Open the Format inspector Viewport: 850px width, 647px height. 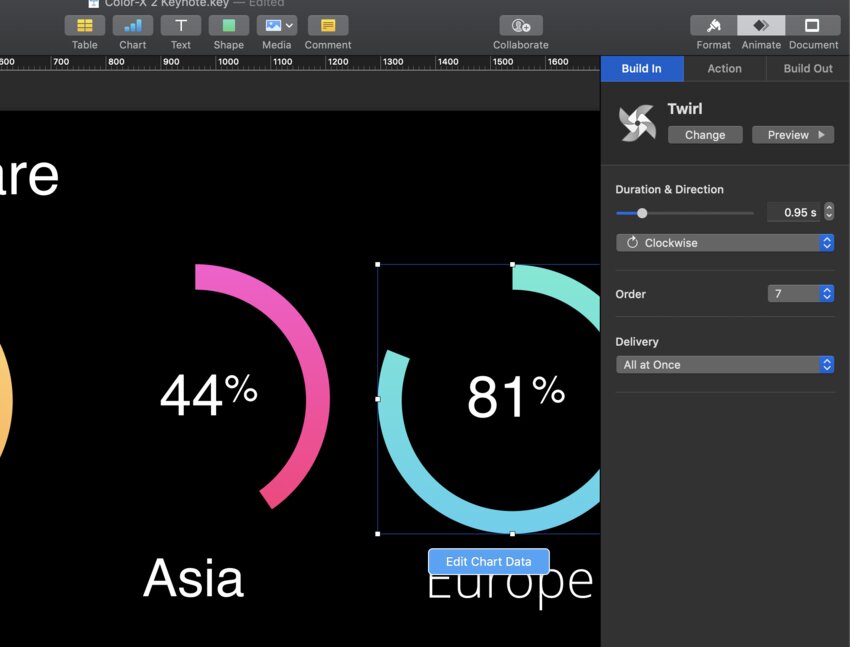713,26
